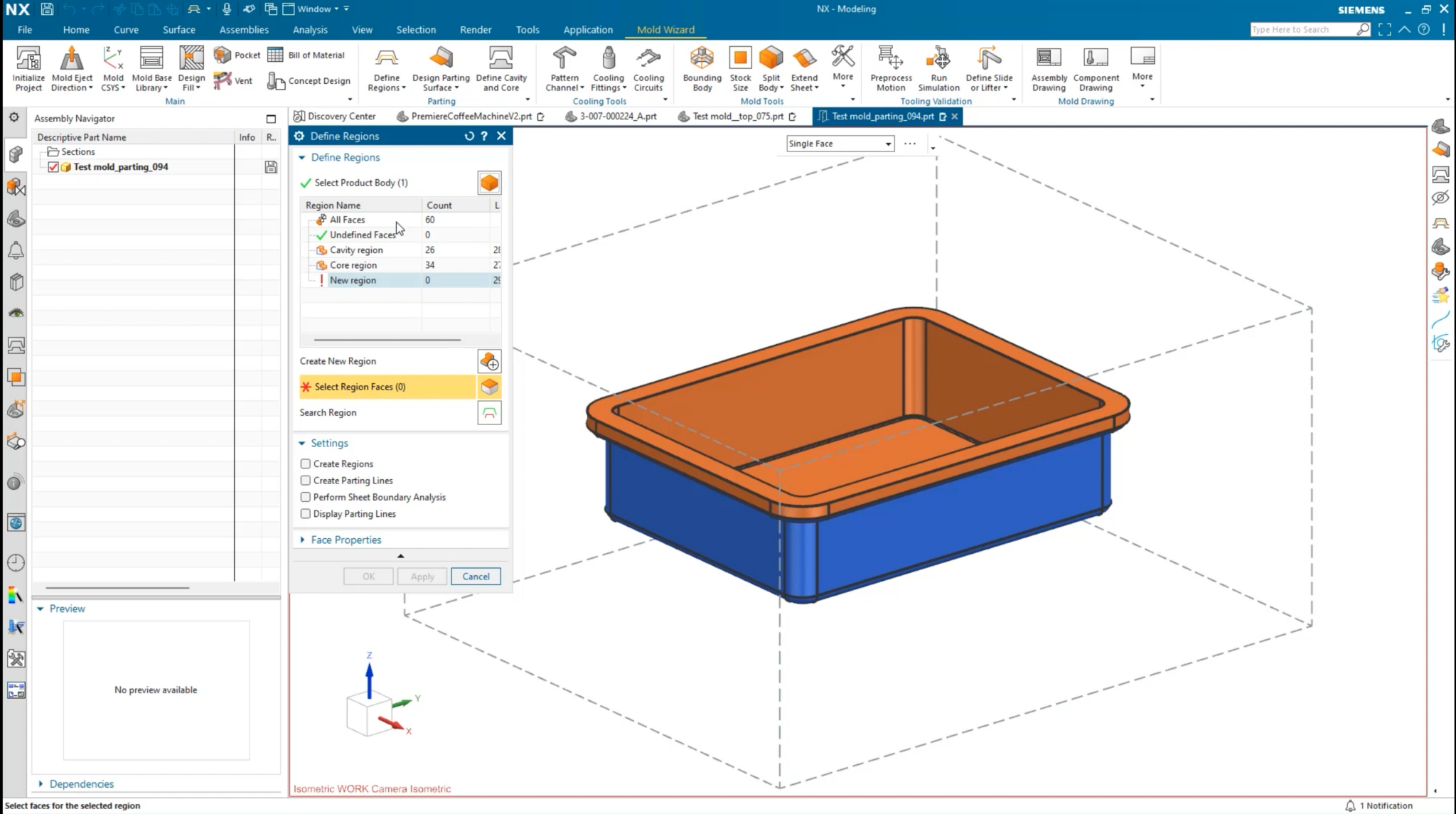This screenshot has height=814, width=1456.
Task: Cancel the Define Regions dialog
Action: click(475, 576)
